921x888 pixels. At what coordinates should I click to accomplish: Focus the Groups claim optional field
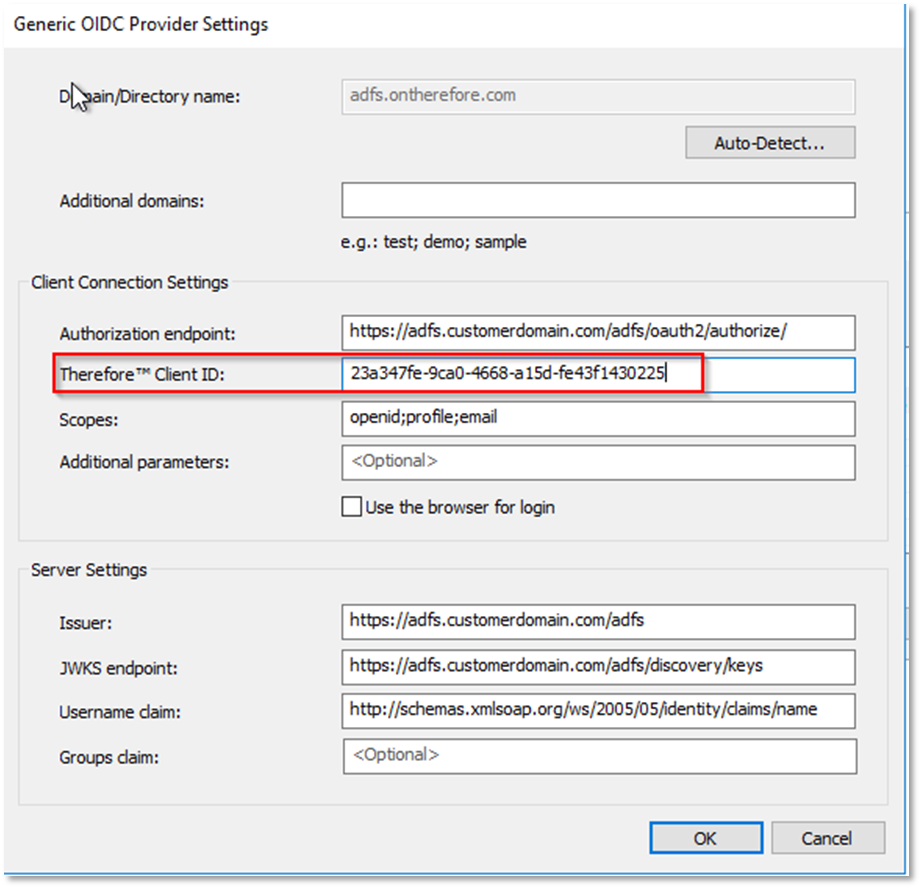point(599,755)
